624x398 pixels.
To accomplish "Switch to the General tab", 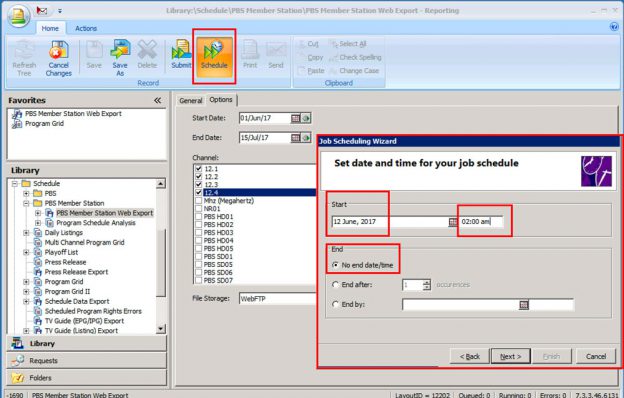I will 191,101.
